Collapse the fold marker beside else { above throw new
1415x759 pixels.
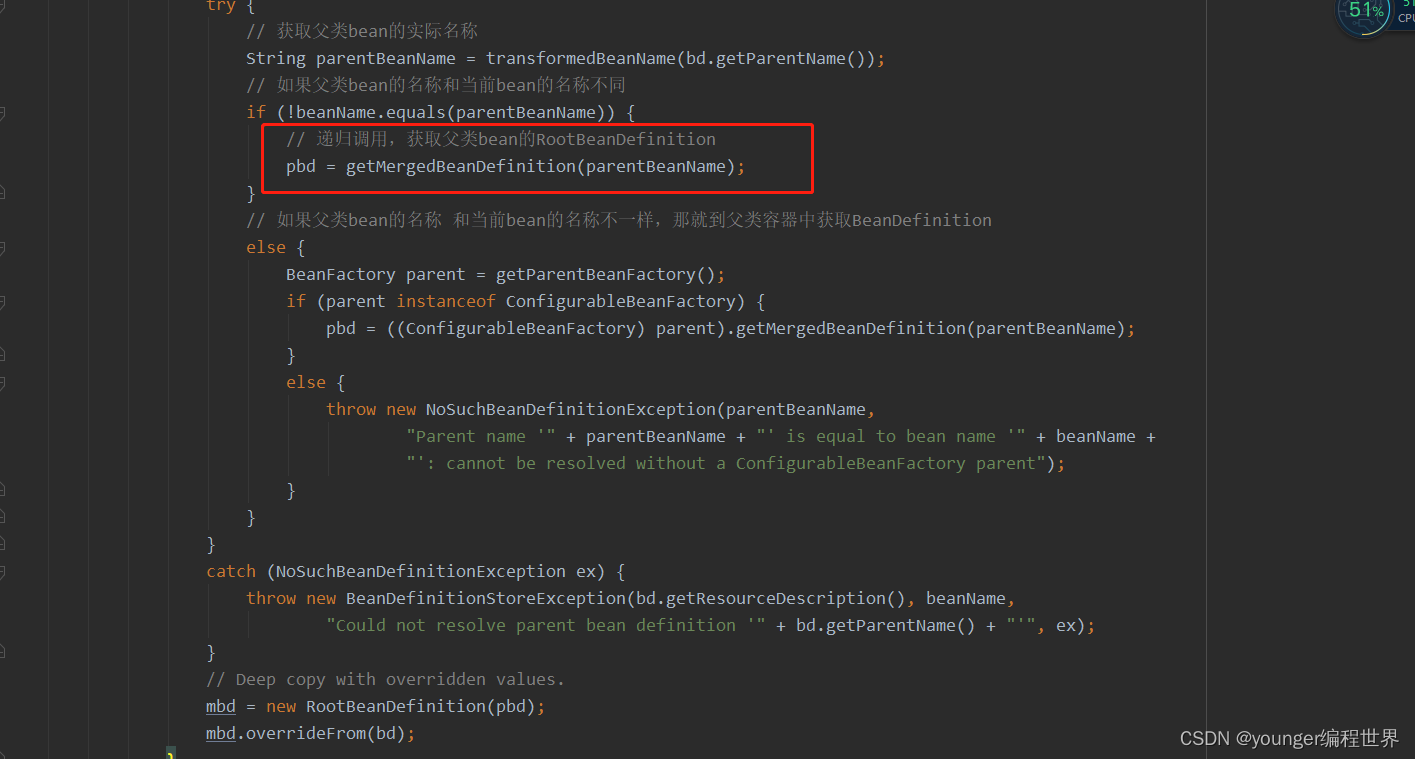click(x=2, y=382)
